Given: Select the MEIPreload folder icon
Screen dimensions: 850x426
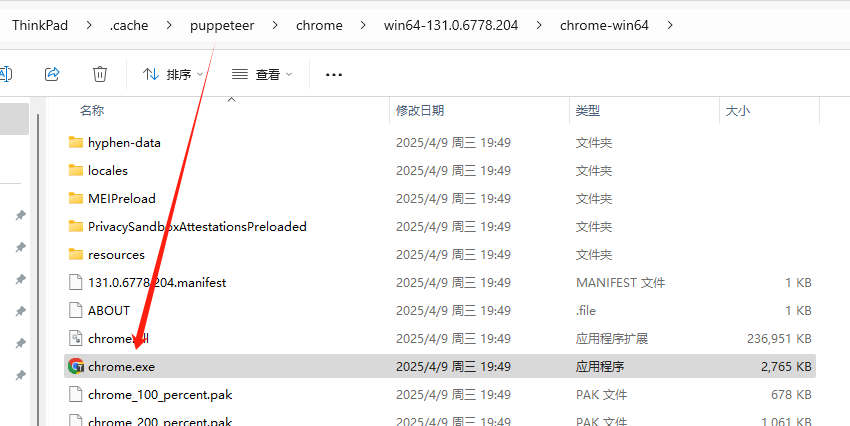Looking at the screenshot, I should tap(76, 198).
